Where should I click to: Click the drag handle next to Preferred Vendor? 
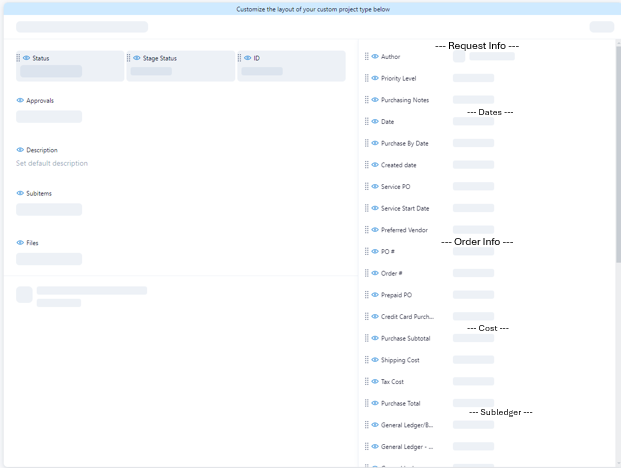pyautogui.click(x=367, y=230)
